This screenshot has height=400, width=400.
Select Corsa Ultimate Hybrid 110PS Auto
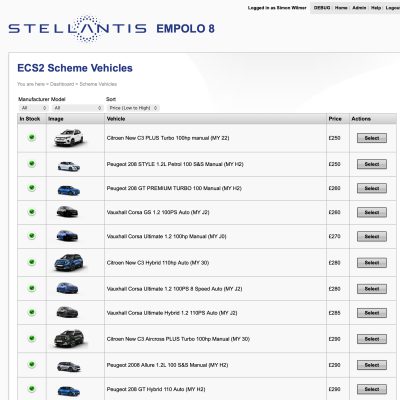pyautogui.click(x=372, y=313)
